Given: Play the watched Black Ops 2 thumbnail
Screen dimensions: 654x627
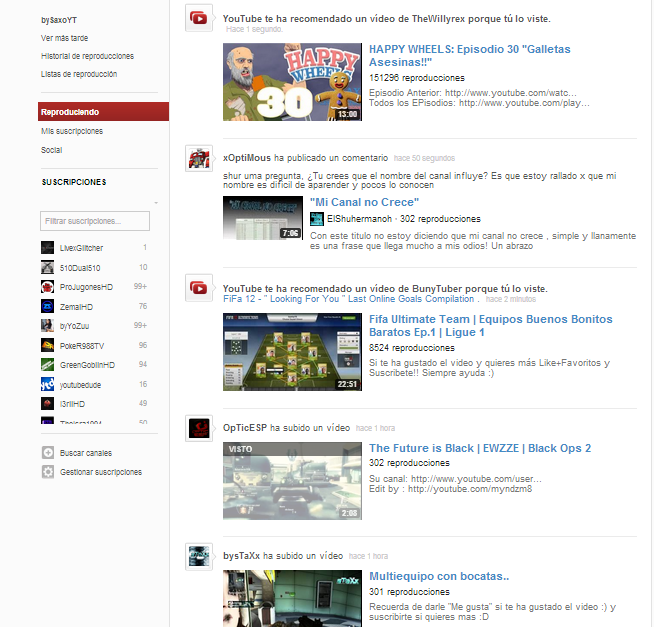Looking at the screenshot, I should click(292, 481).
